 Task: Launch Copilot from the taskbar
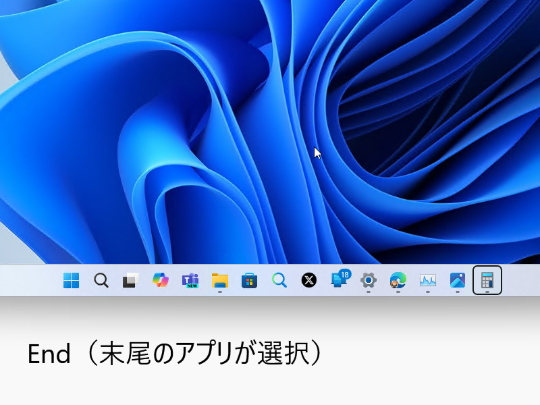[x=160, y=280]
